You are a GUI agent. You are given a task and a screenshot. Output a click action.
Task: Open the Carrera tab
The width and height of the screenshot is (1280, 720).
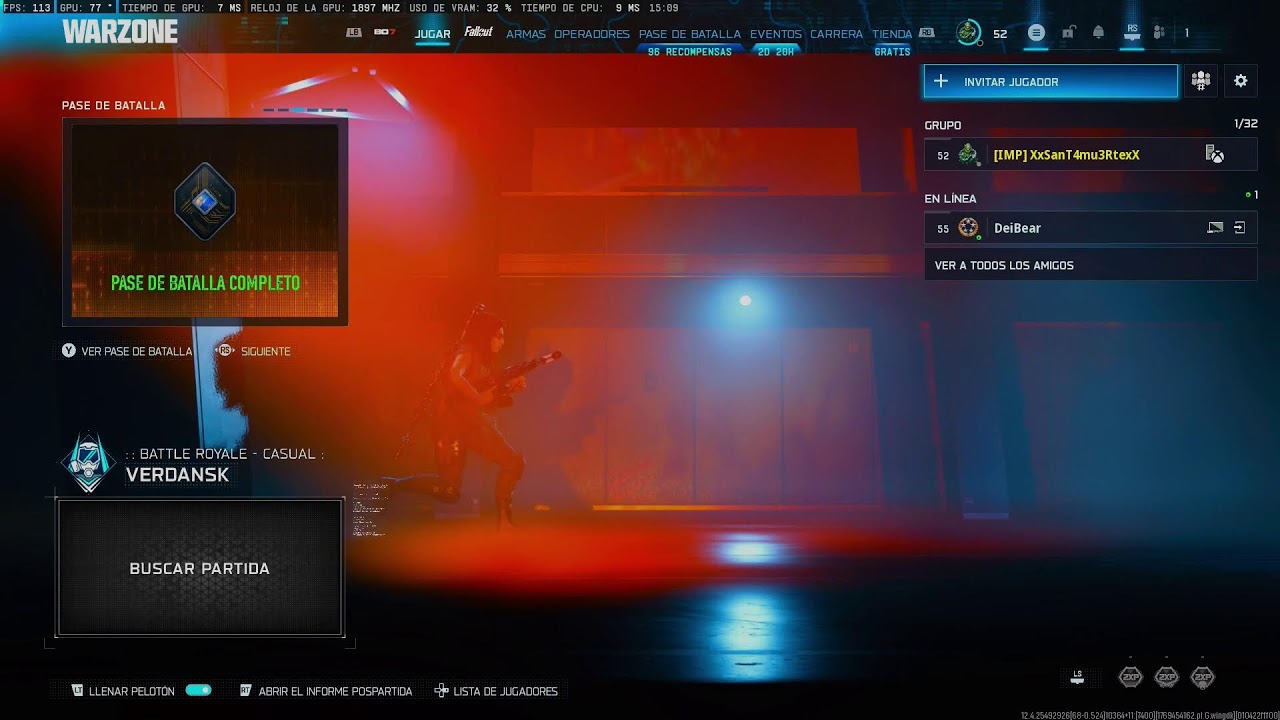pos(836,34)
